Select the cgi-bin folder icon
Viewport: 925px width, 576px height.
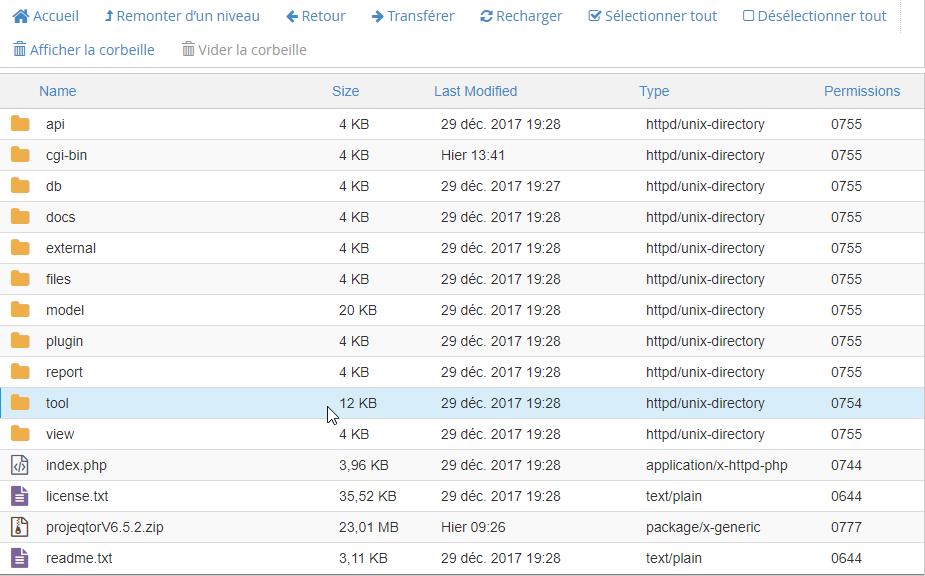pyautogui.click(x=20, y=155)
